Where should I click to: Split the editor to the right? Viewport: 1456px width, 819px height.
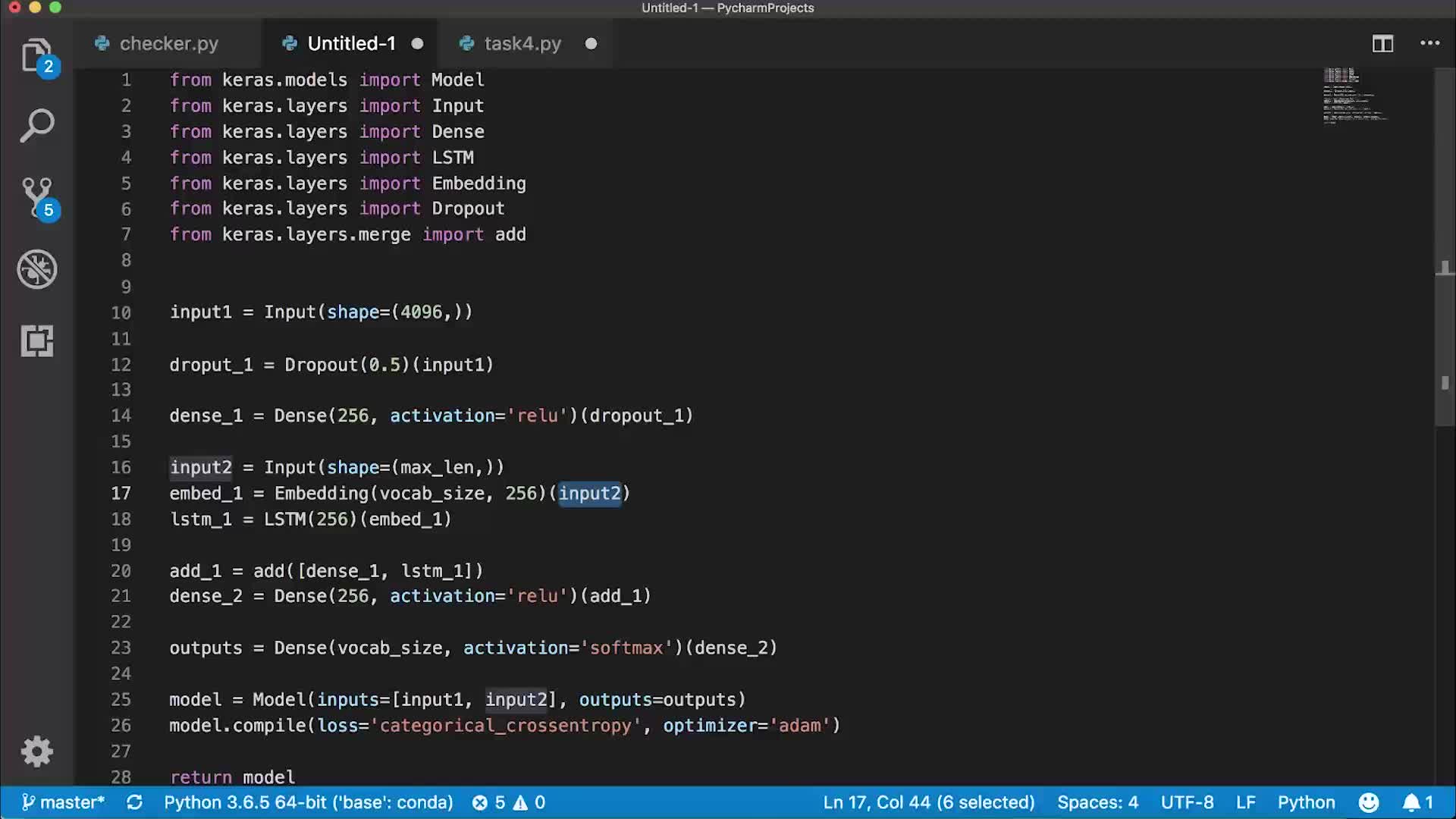[1382, 44]
